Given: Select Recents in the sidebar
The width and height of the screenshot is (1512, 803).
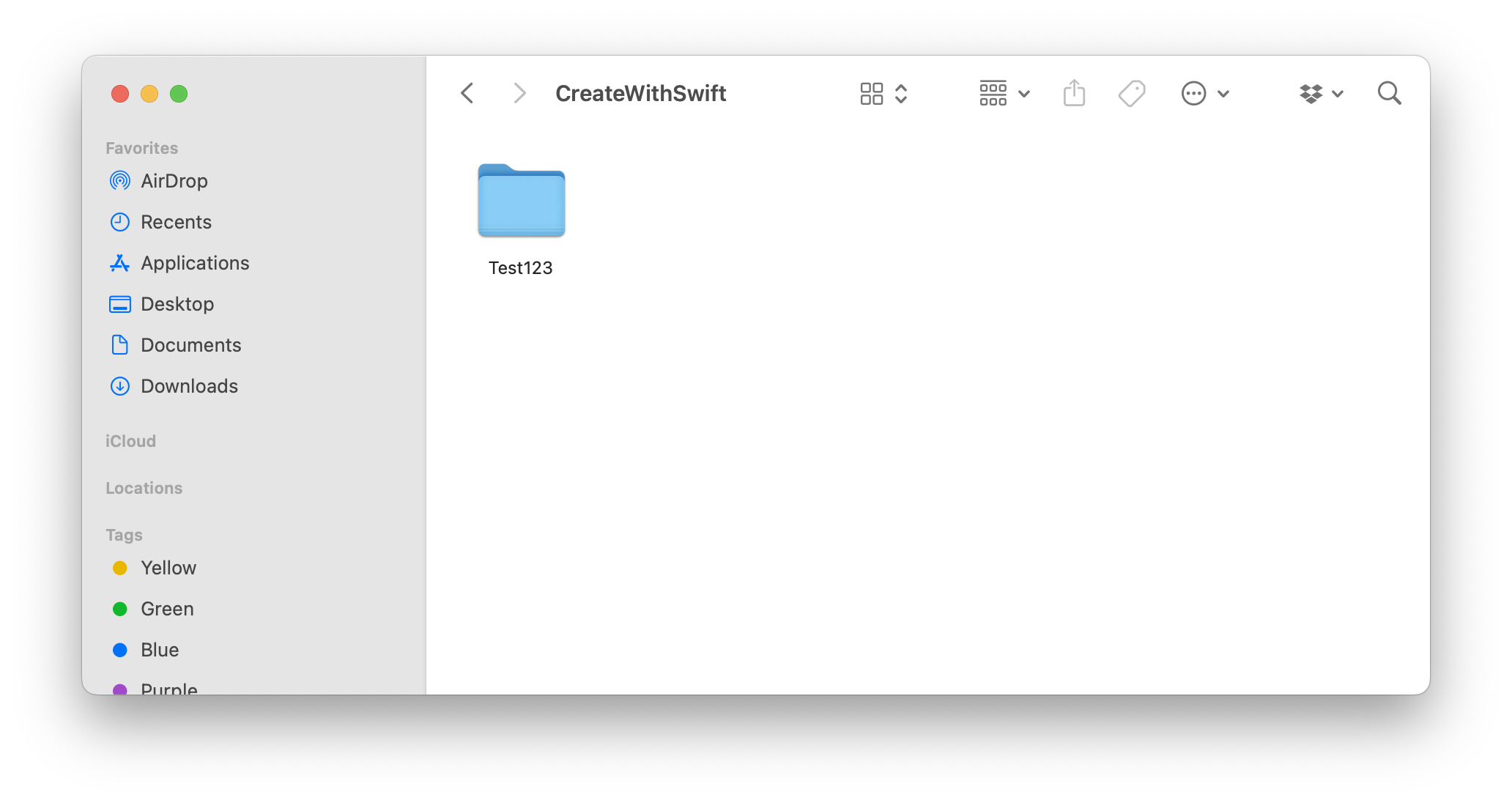Looking at the screenshot, I should [x=176, y=222].
